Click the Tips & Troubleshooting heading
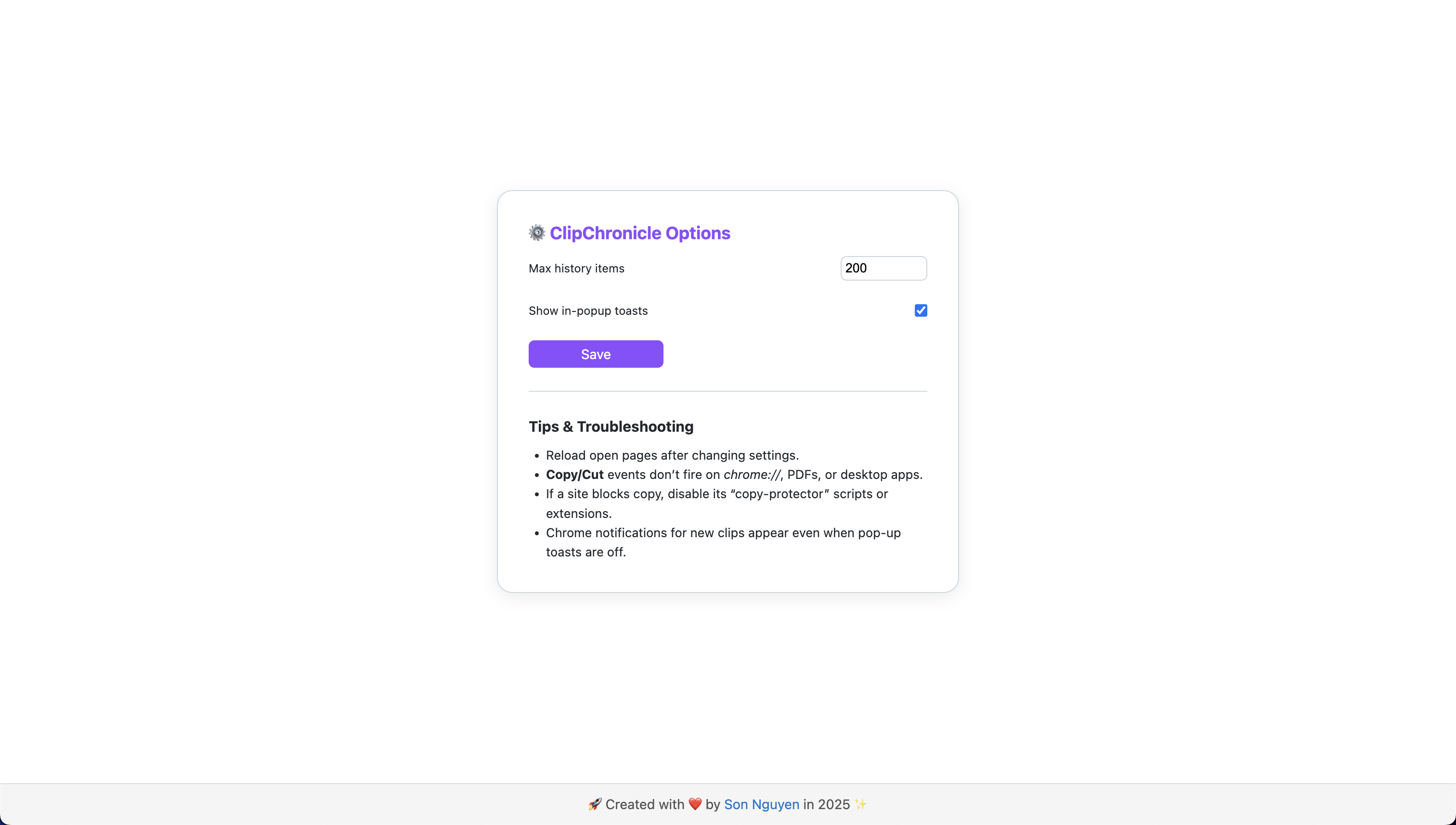Viewport: 1456px width, 825px height. pos(611,426)
